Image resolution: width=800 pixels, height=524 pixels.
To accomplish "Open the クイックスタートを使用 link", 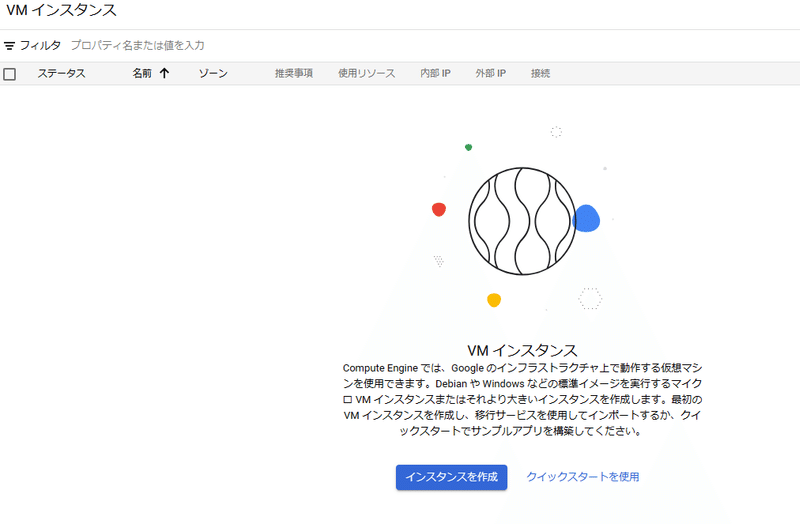I will coord(583,477).
